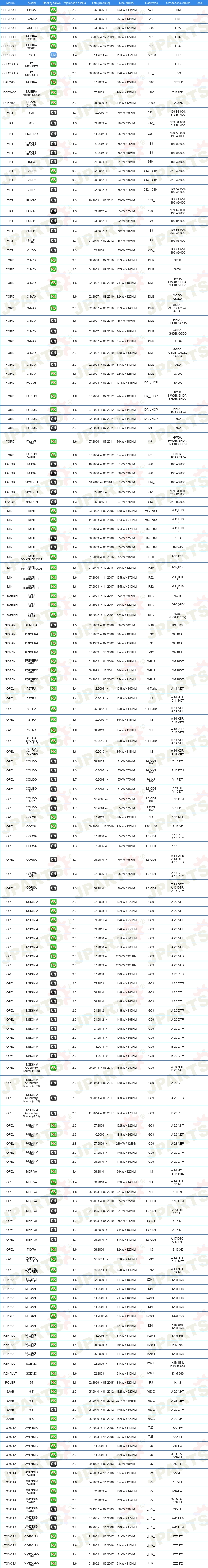
Task: Click the ON diesel icon in the Fiat Punto Van row
Action: (x=53, y=240)
